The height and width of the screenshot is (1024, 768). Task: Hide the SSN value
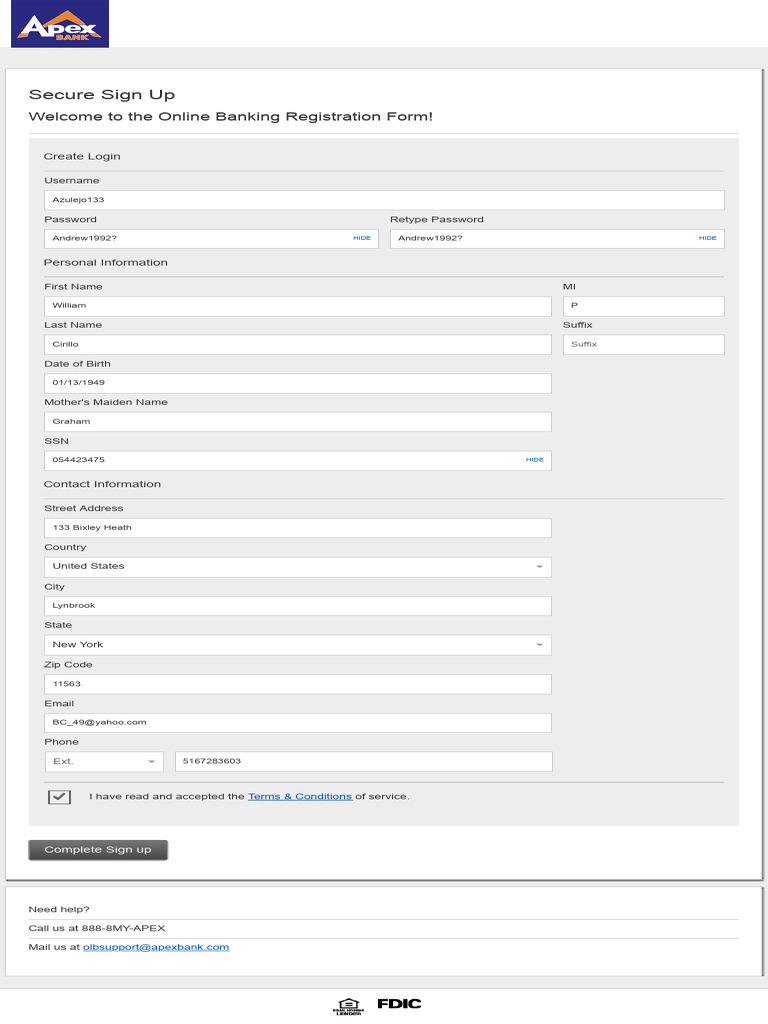[x=535, y=460]
